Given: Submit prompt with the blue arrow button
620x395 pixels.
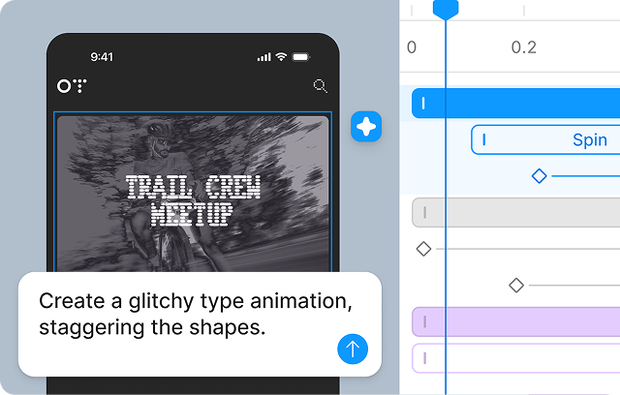Looking at the screenshot, I should (x=352, y=349).
